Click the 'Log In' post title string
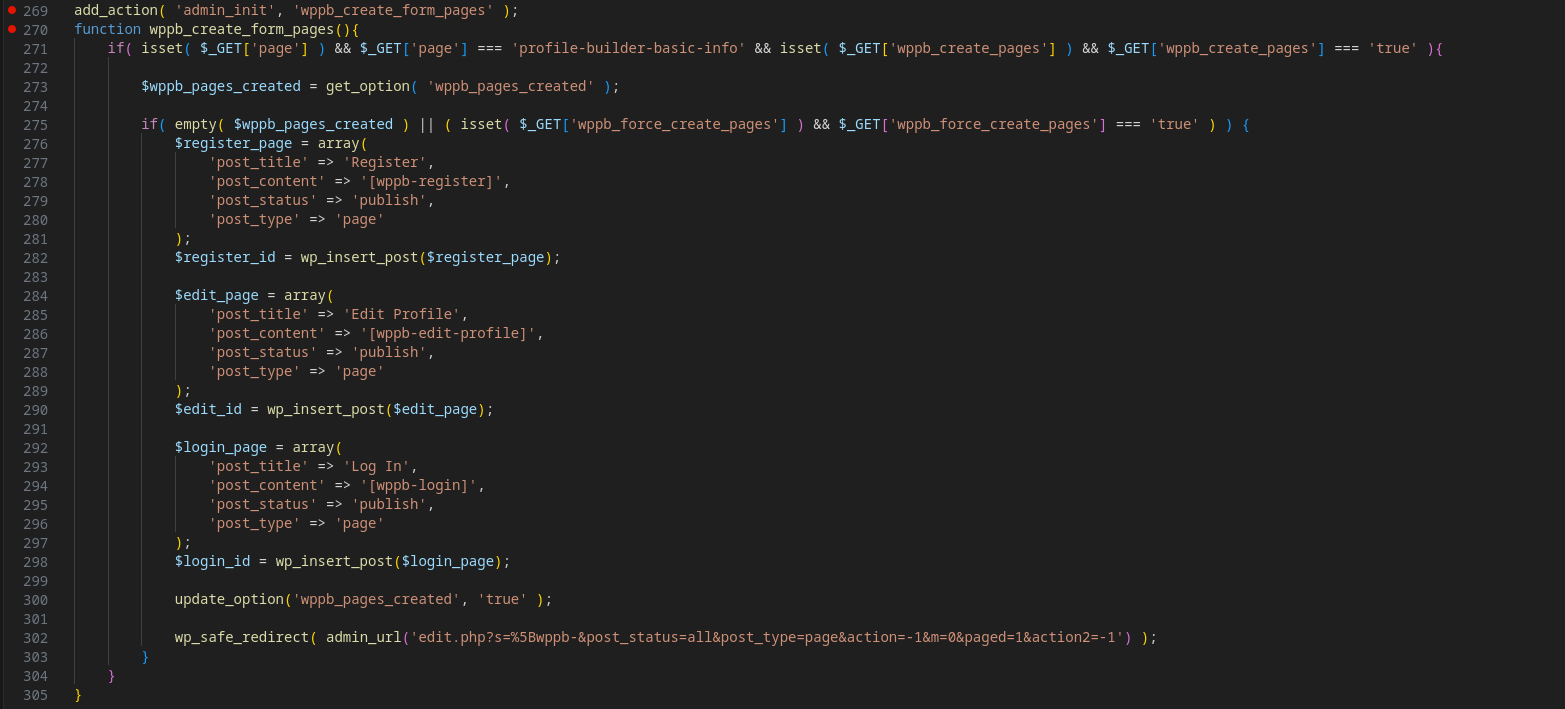The height and width of the screenshot is (709, 1565). (379, 467)
